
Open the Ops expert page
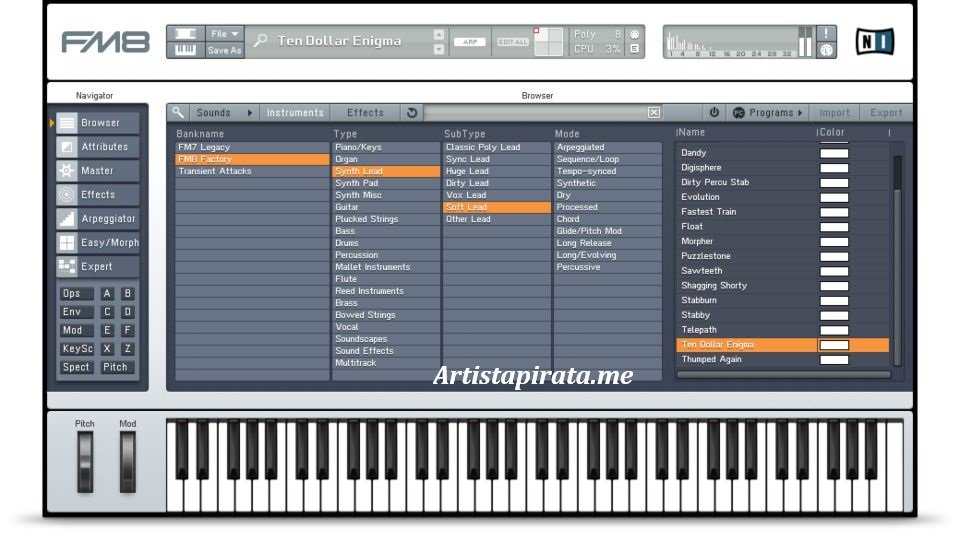click(x=76, y=293)
